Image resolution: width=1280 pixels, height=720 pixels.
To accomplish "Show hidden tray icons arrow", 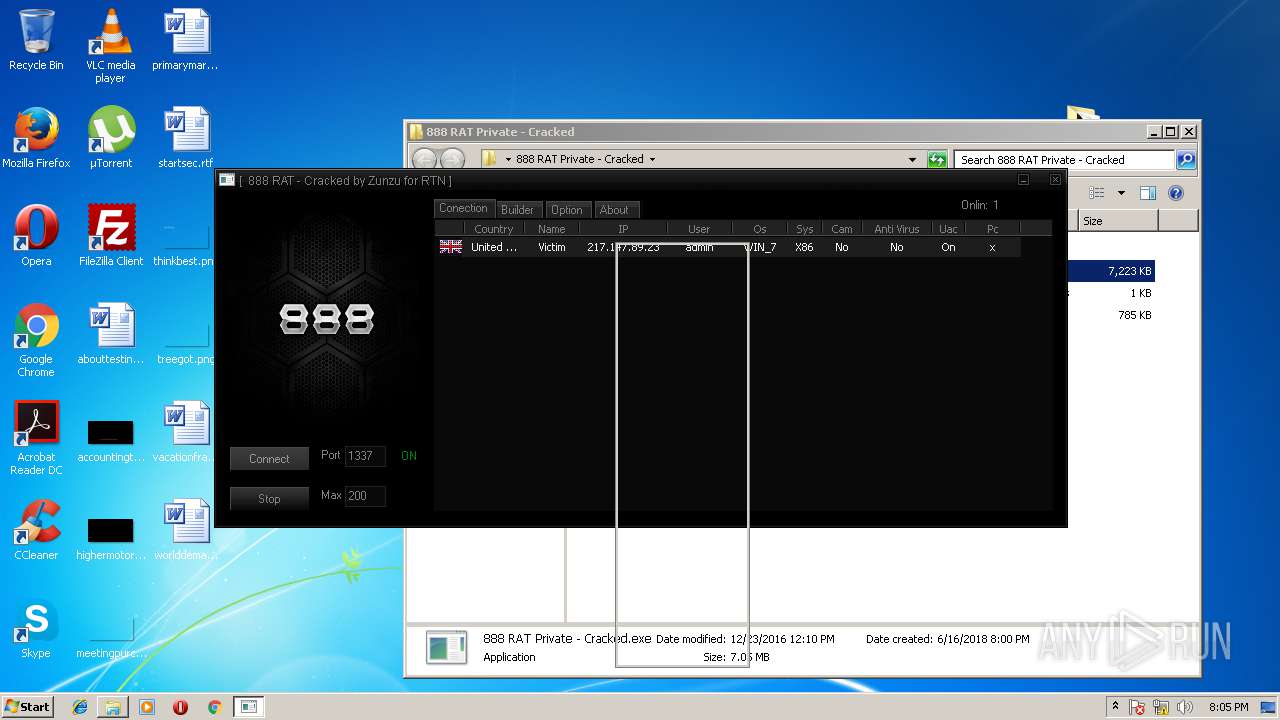I will [x=1115, y=707].
